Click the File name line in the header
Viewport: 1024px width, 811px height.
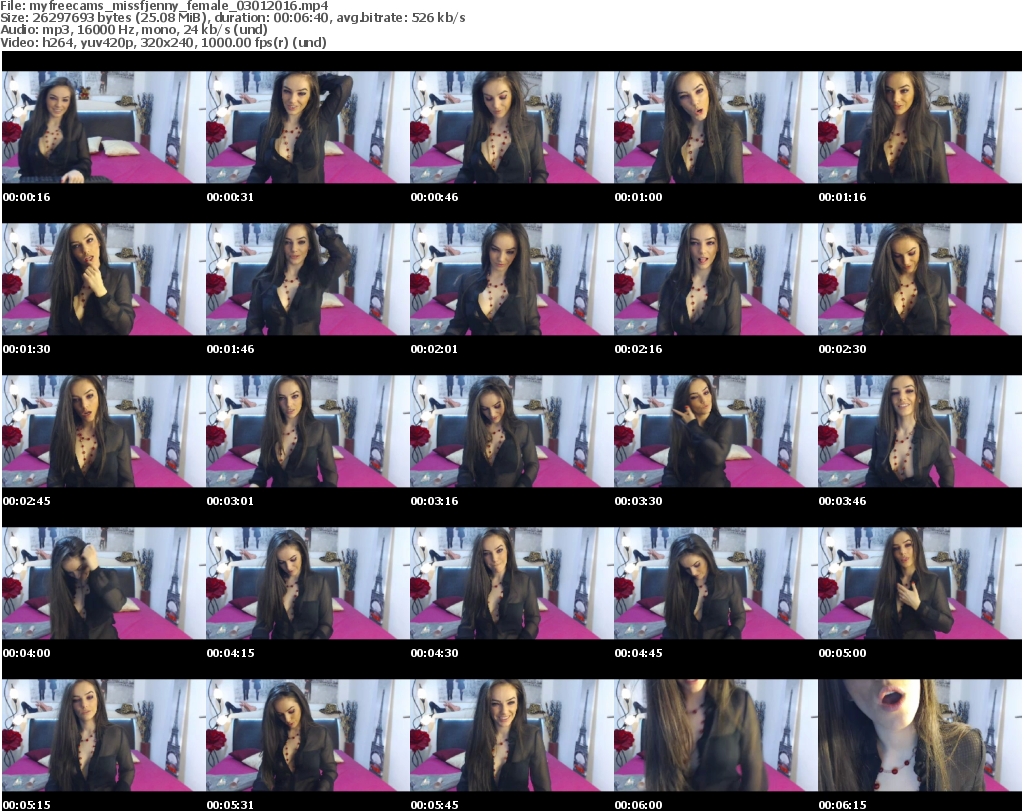(164, 6)
